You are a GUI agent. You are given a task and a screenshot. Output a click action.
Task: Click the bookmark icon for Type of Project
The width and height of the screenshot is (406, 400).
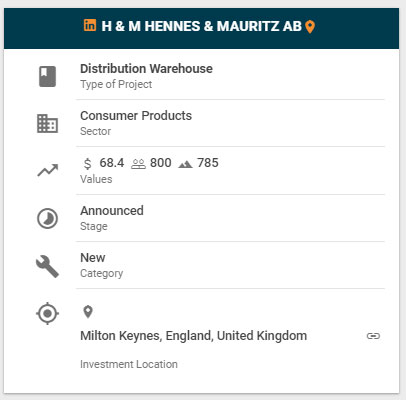47,76
